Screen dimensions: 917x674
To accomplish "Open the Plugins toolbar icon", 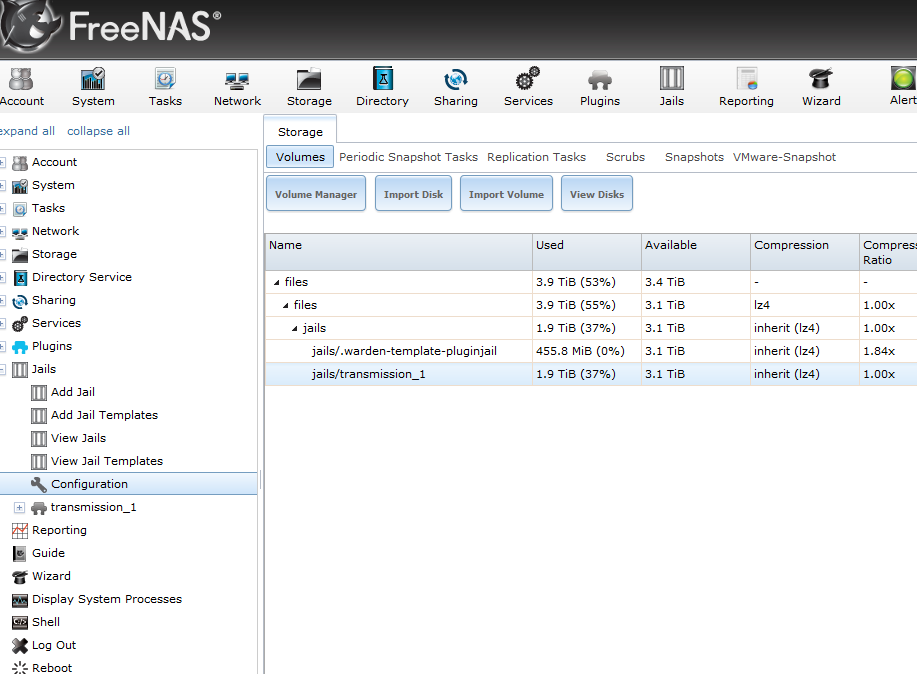I will [x=600, y=87].
